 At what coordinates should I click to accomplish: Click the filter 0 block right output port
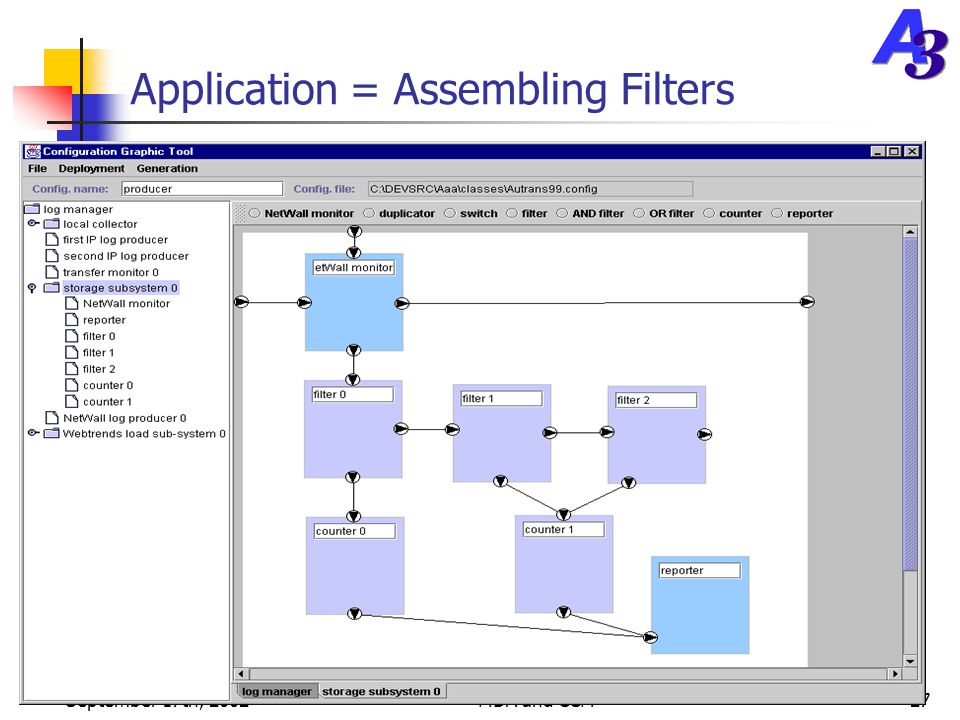coord(401,429)
